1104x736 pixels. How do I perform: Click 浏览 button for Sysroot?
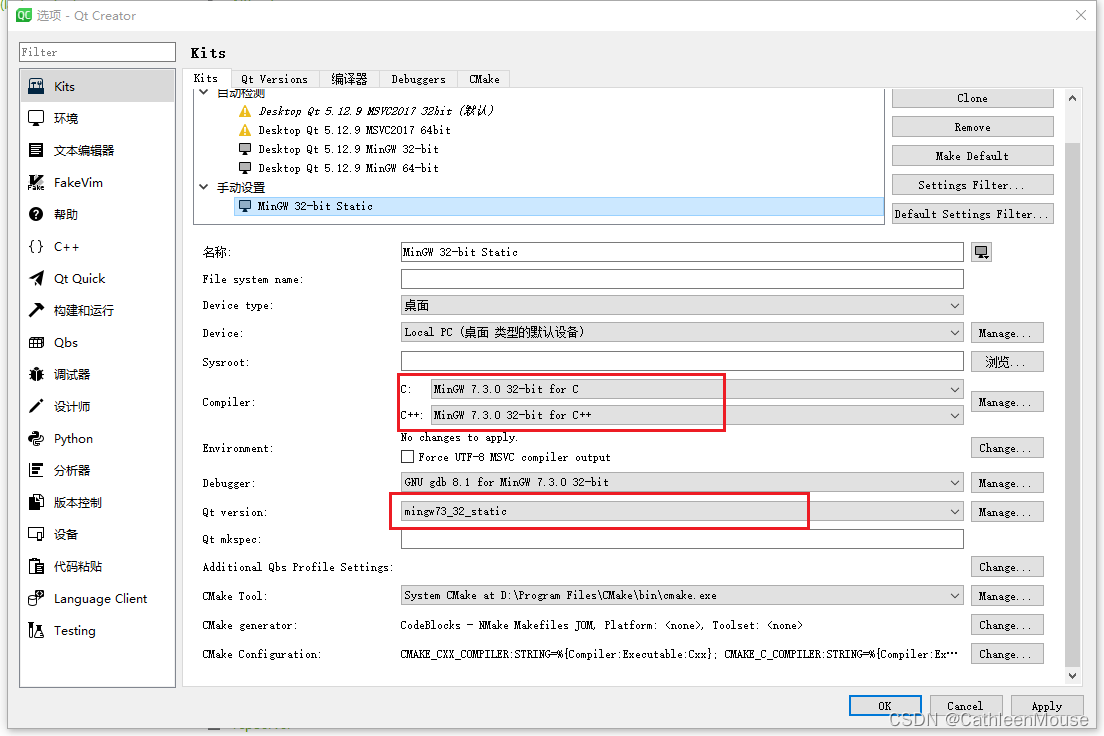tap(1007, 362)
